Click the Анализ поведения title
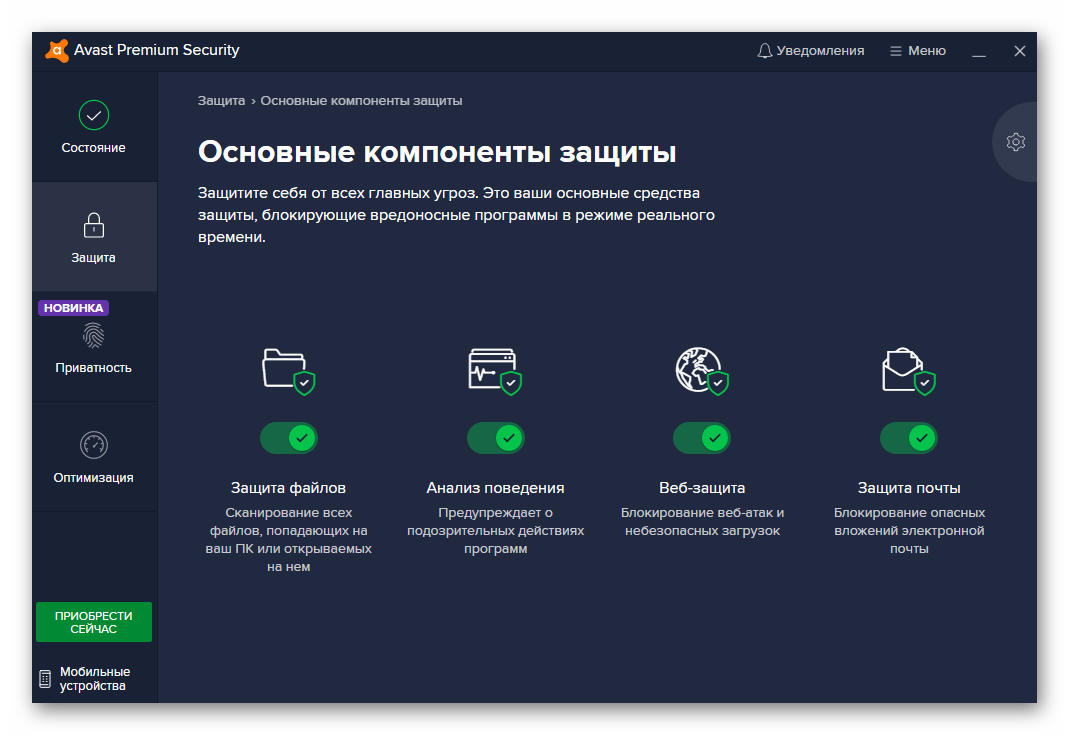This screenshot has height=735, width=1069. click(x=496, y=488)
